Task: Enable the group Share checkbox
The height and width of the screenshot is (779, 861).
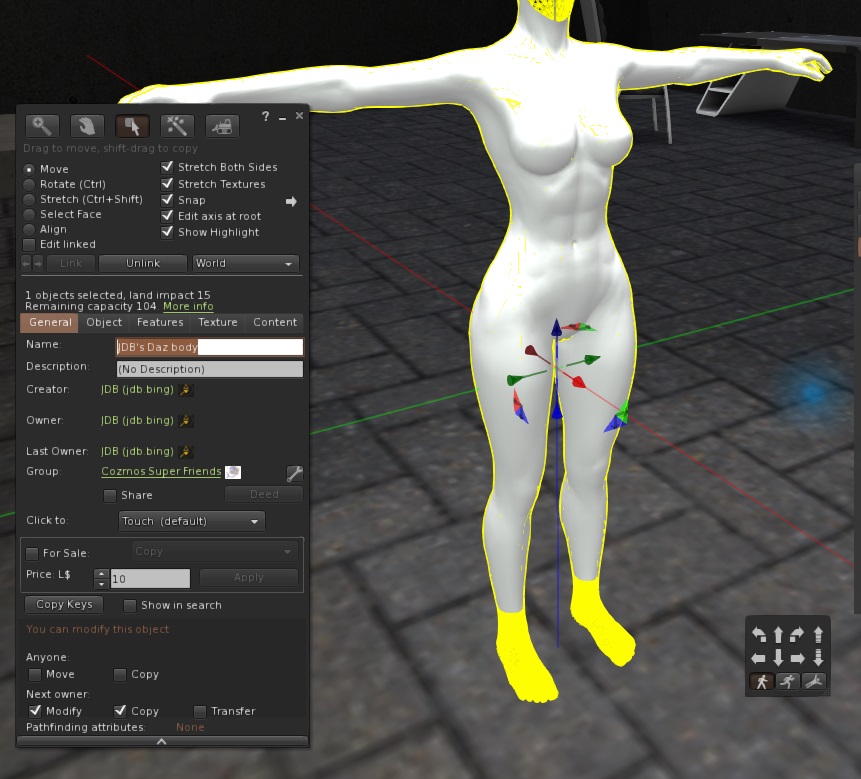Action: click(110, 496)
